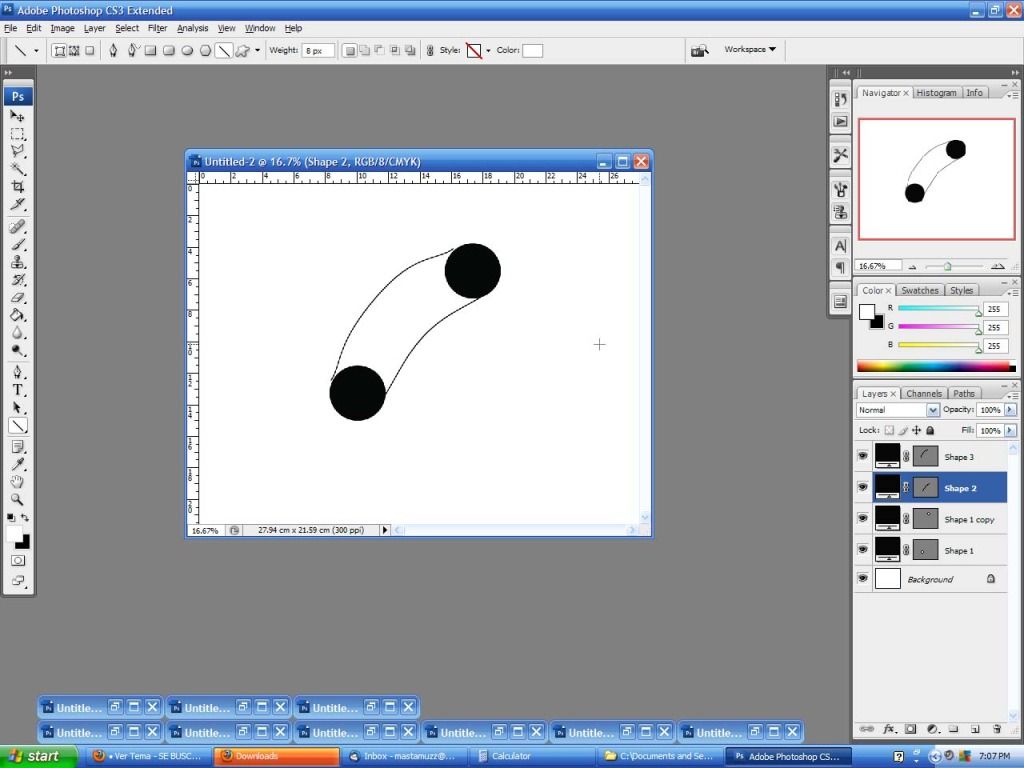This screenshot has width=1024, height=768.
Task: Select the Paint Bucket tool
Action: [x=18, y=315]
